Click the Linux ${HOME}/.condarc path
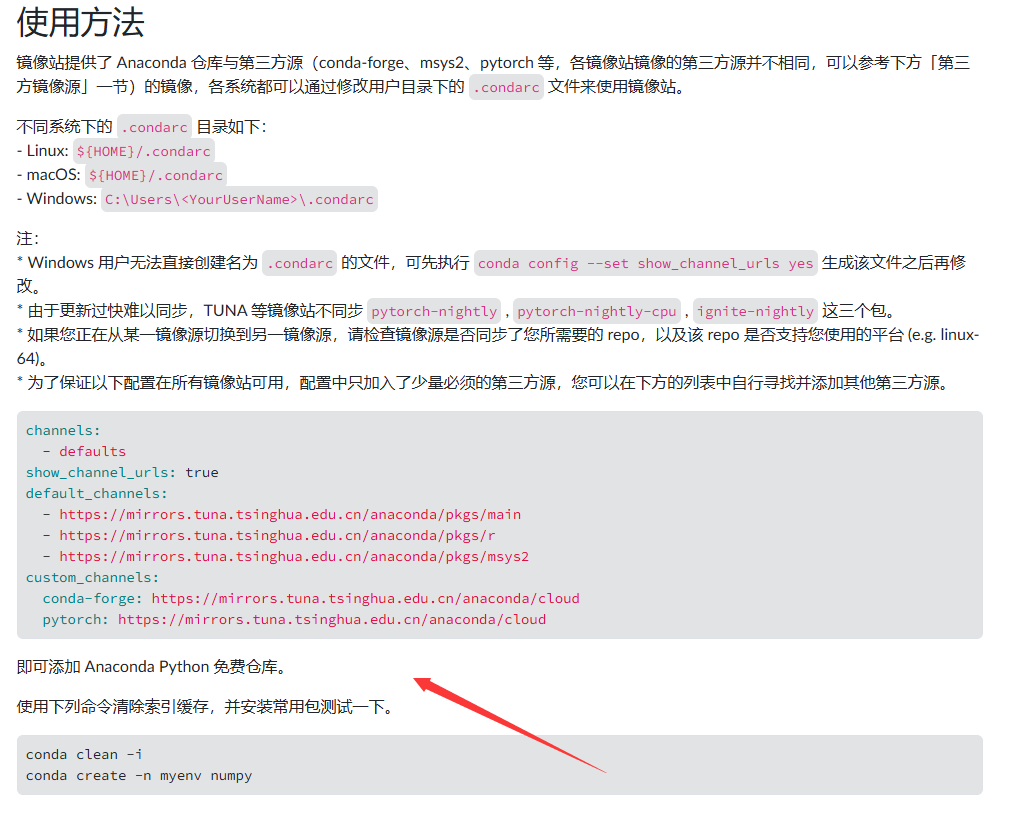 (144, 151)
